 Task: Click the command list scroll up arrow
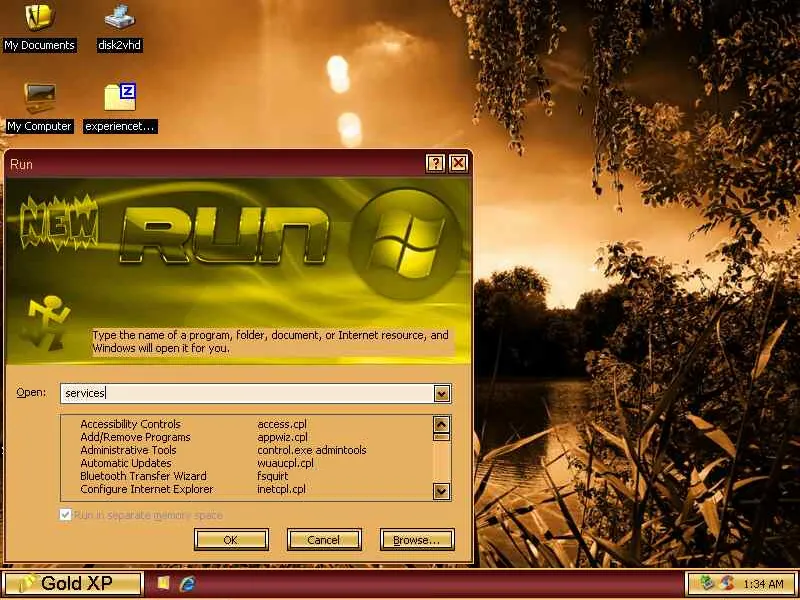[x=441, y=424]
